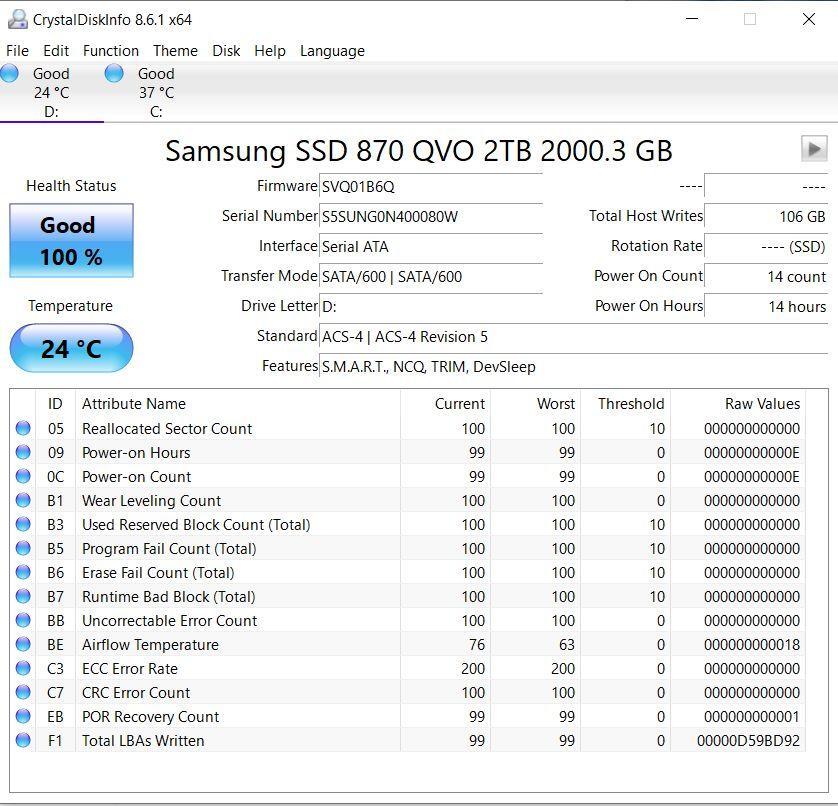Click the status dot for POR Recovery Count
Viewport: 838px width, 806px height.
pyautogui.click(x=23, y=716)
